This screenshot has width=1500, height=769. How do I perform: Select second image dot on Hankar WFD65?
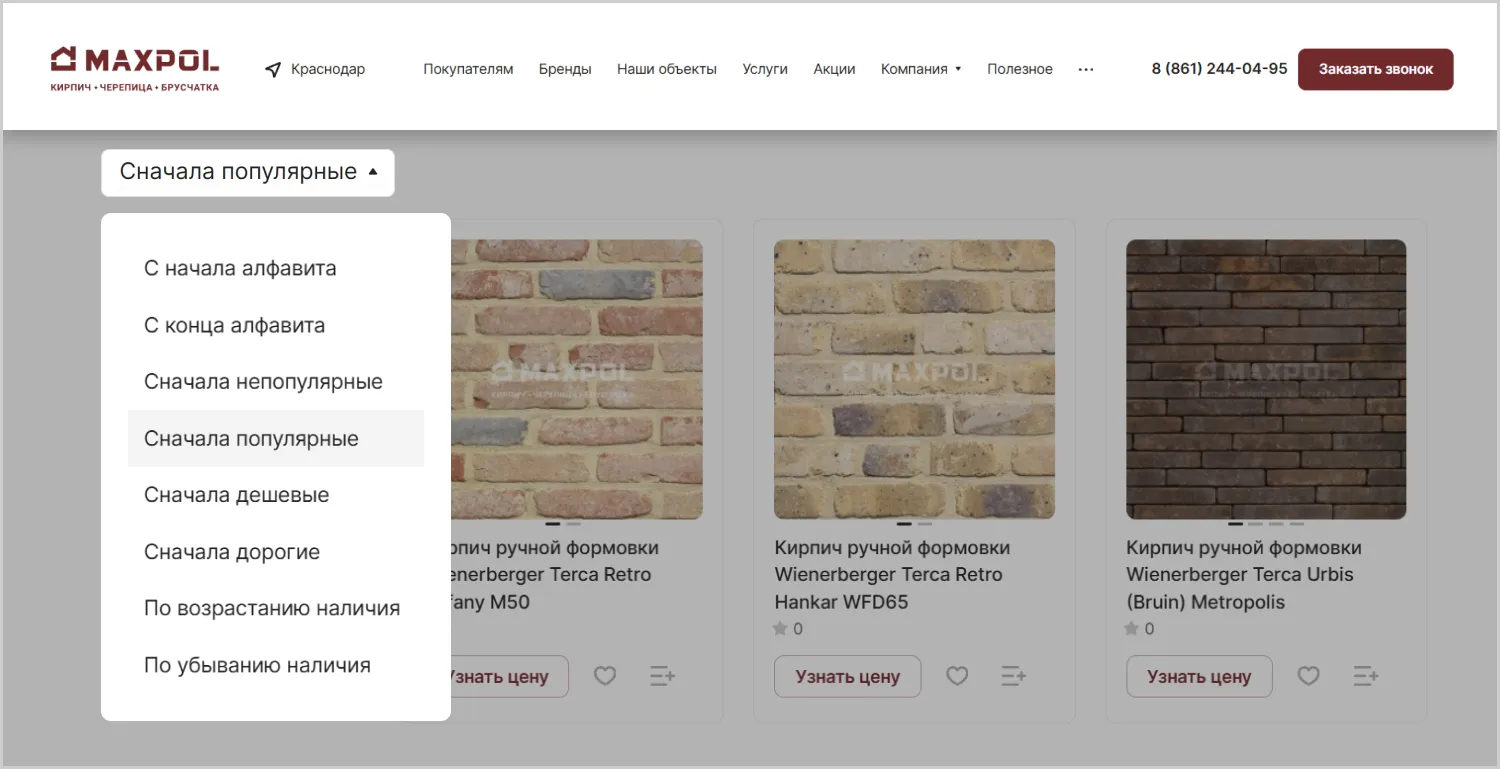[x=925, y=524]
